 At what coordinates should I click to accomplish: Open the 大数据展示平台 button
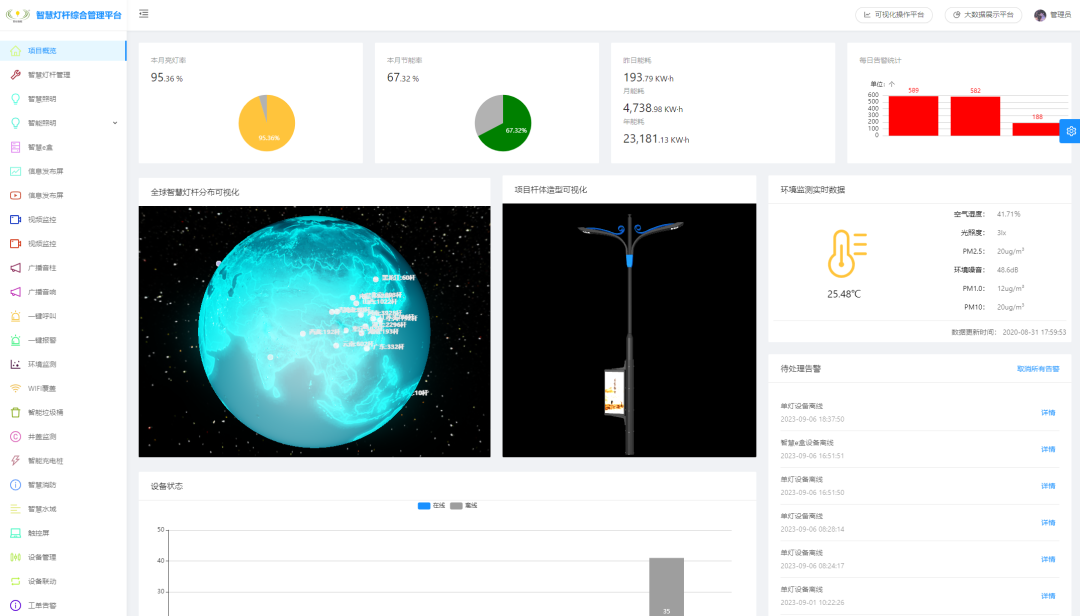pyautogui.click(x=983, y=14)
